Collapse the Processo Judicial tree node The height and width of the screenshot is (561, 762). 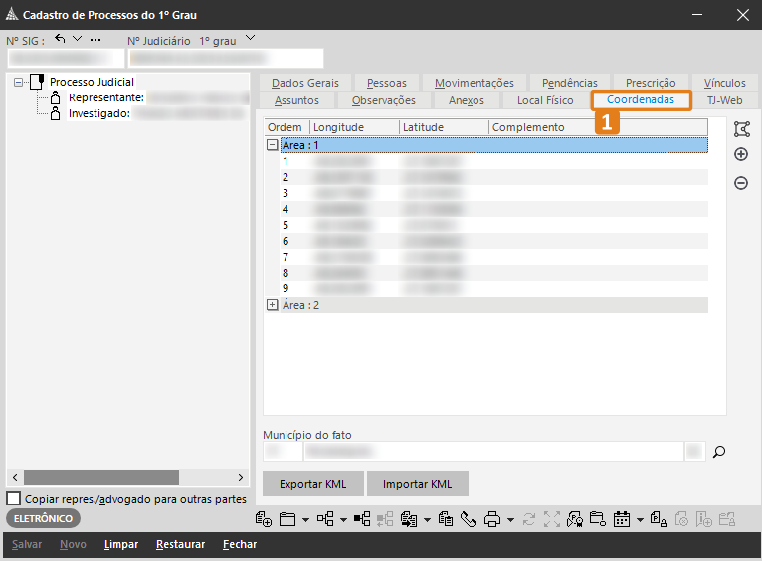pyautogui.click(x=20, y=82)
